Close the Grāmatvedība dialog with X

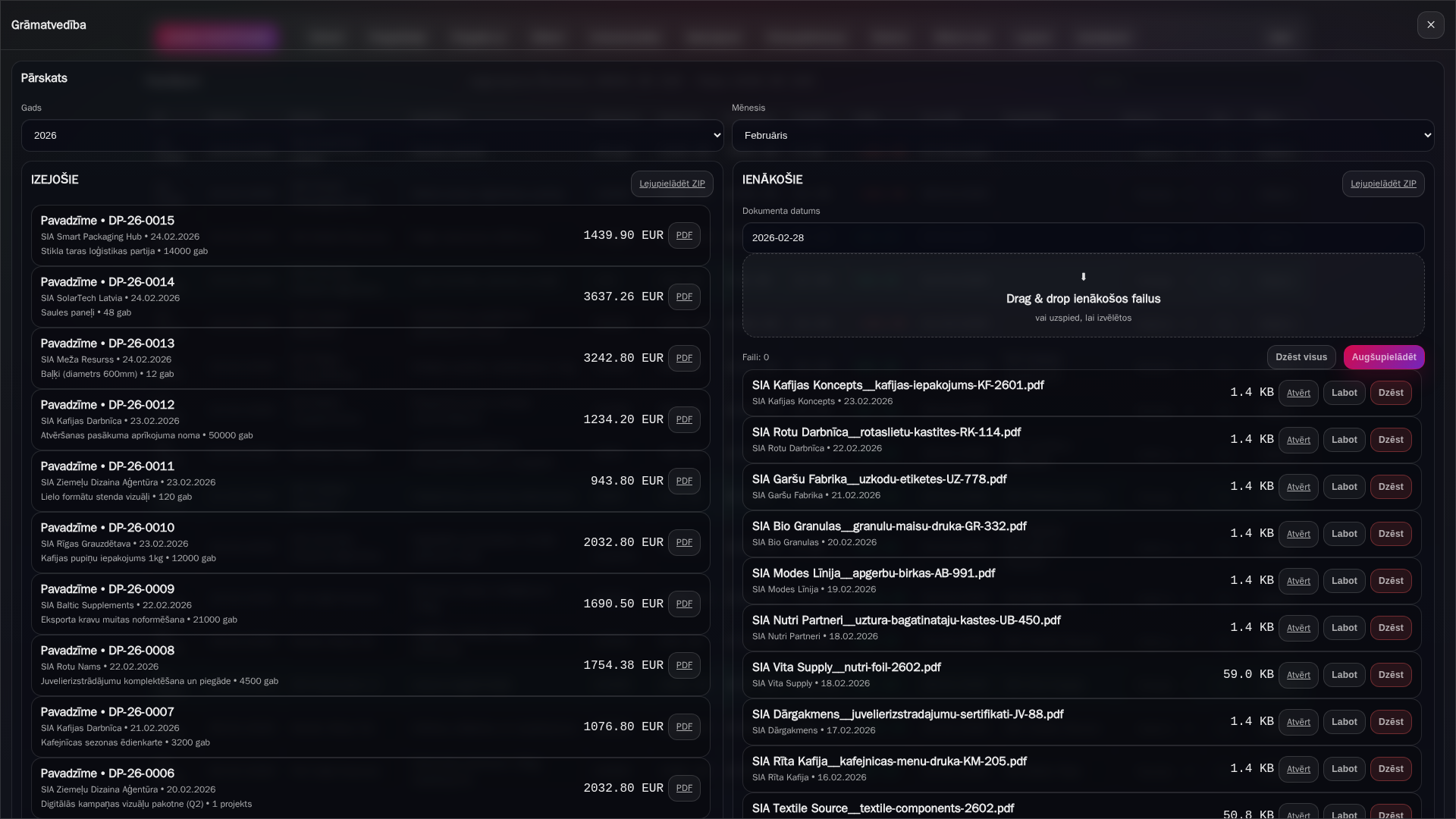1430,25
